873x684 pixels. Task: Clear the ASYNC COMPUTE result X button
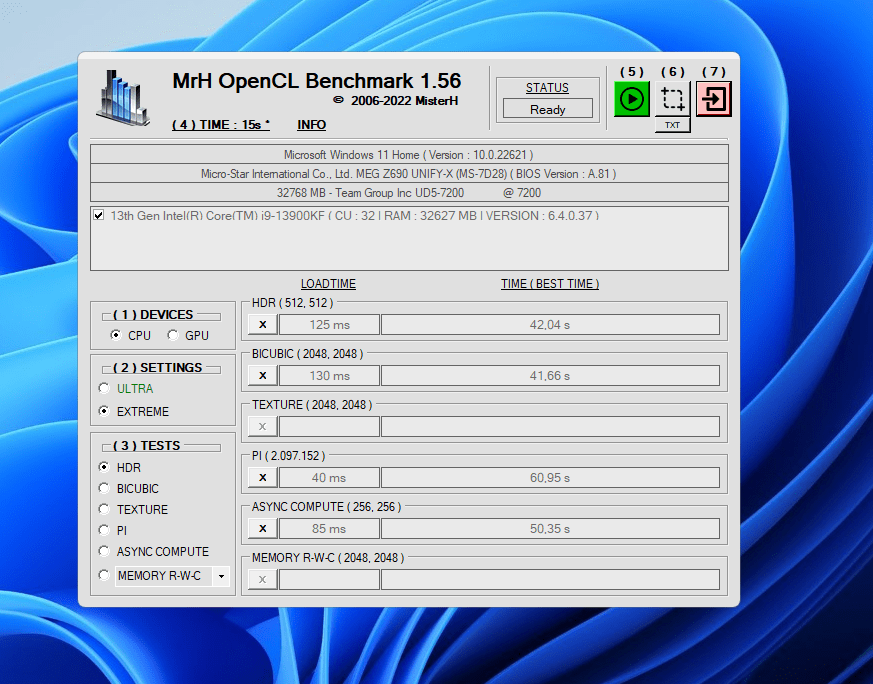point(263,529)
